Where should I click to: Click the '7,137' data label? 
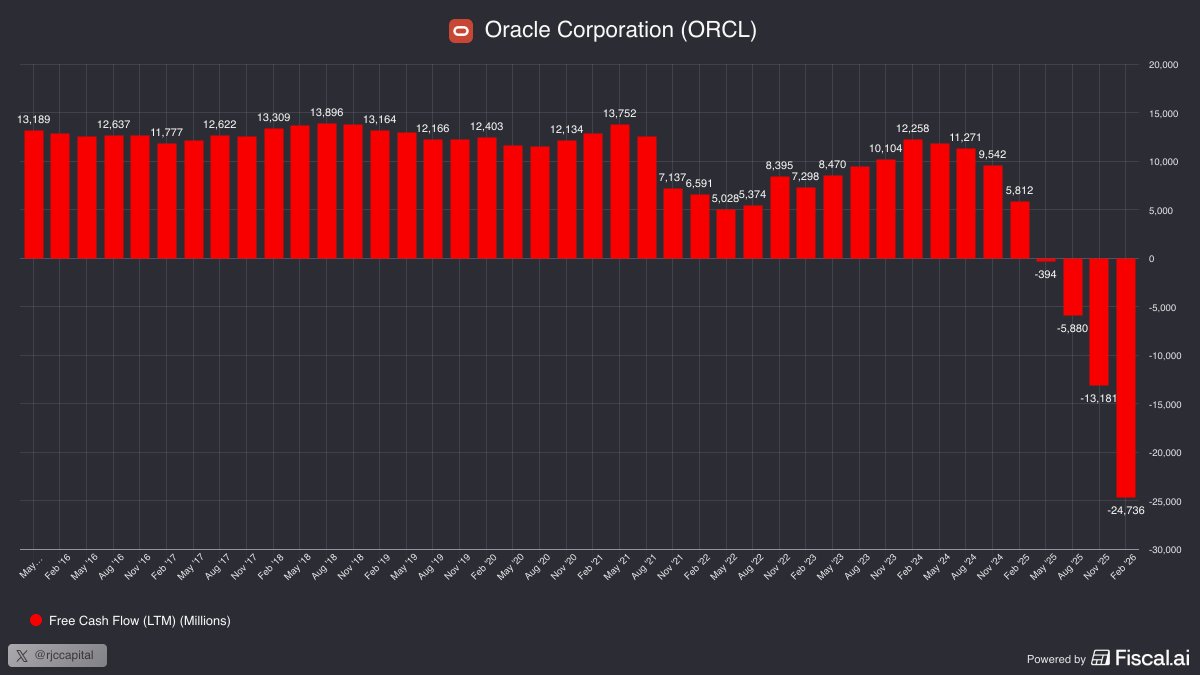[x=673, y=178]
